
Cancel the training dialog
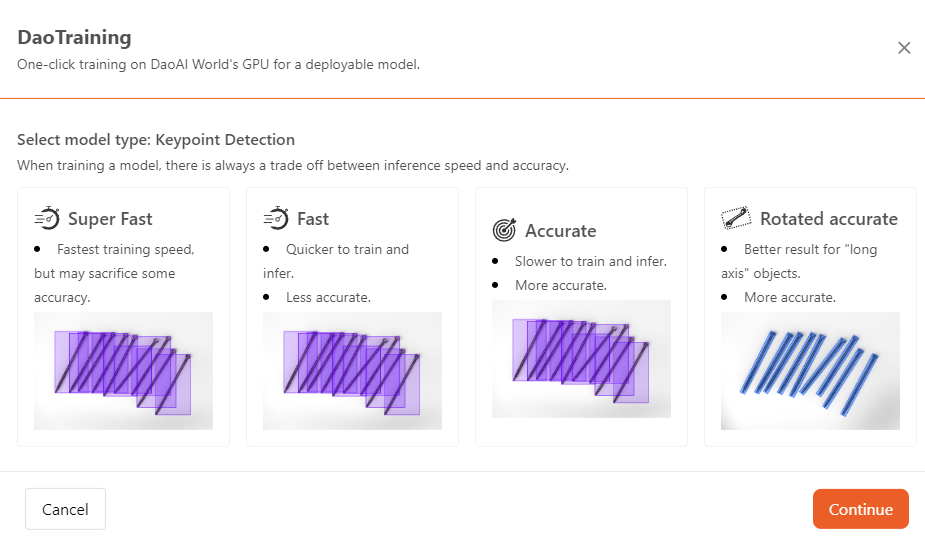(x=65, y=509)
